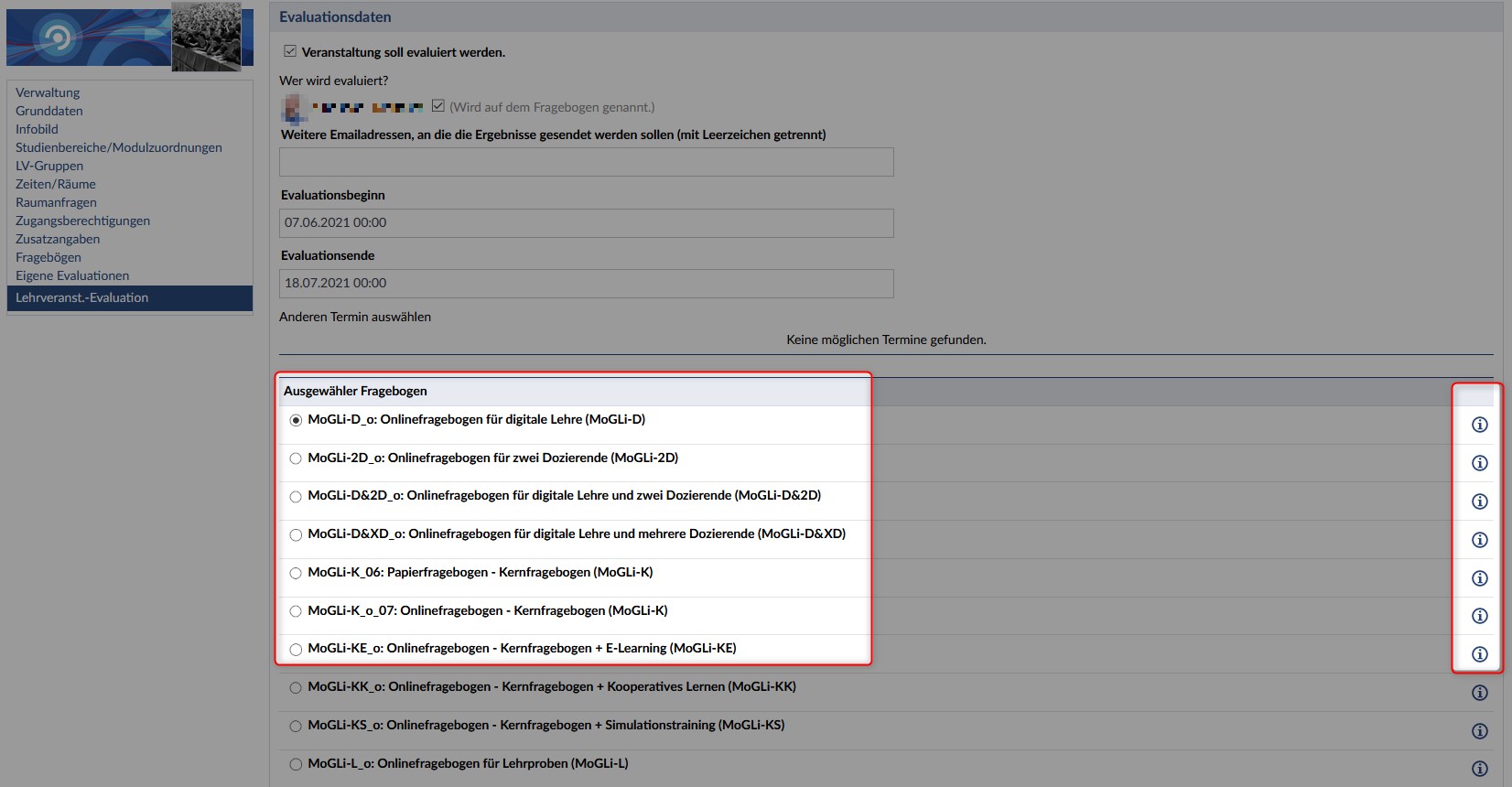
Task: Open Eigene Evaluationen sidebar link
Action: 72,275
